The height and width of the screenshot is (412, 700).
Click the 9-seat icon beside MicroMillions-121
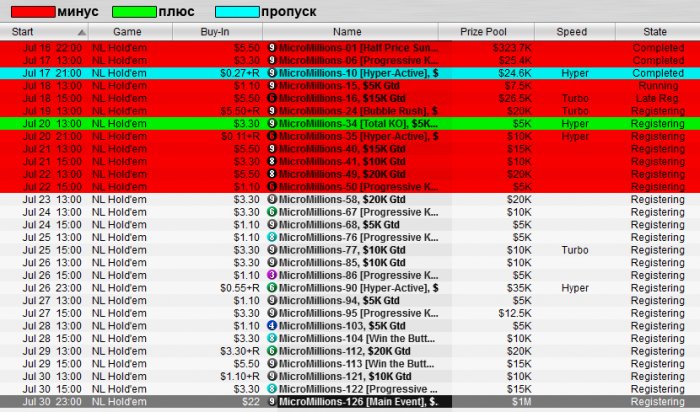point(272,376)
